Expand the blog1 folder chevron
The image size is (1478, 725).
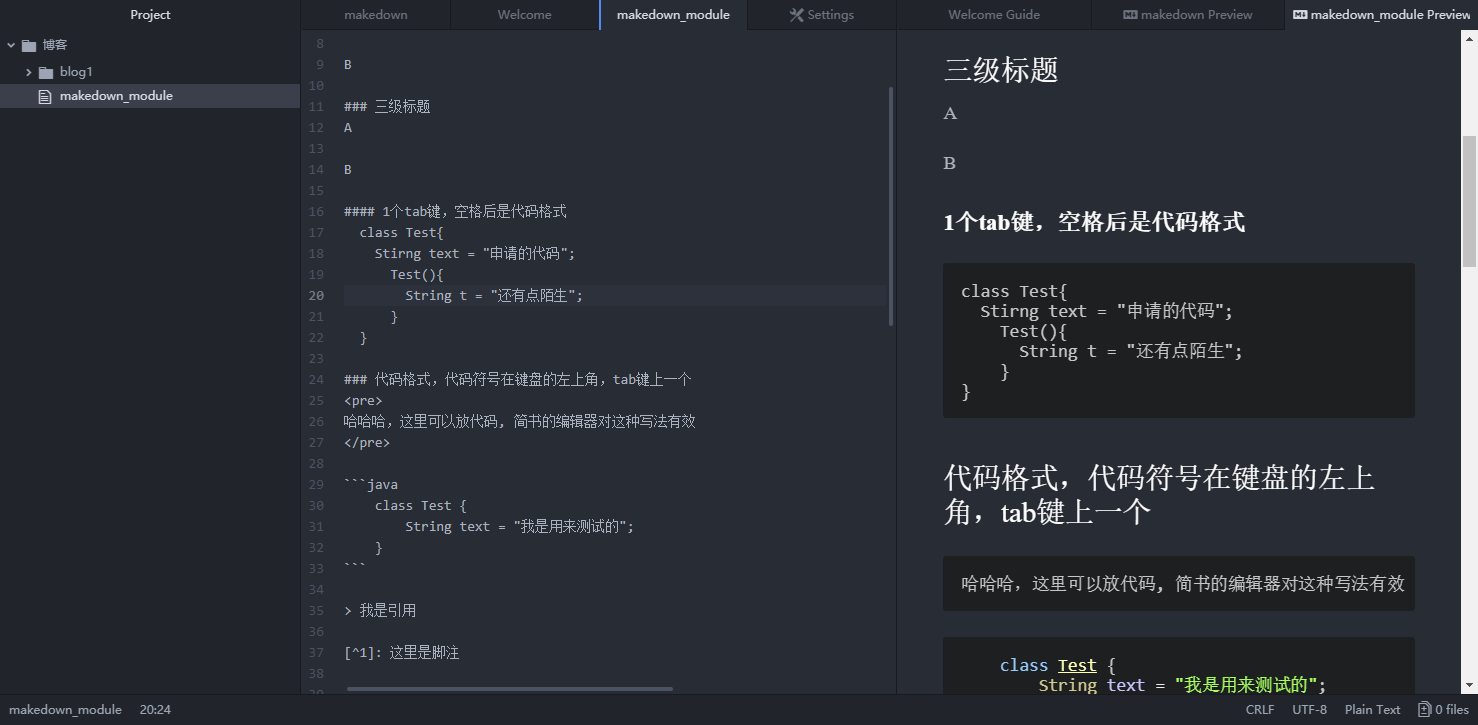(x=29, y=72)
